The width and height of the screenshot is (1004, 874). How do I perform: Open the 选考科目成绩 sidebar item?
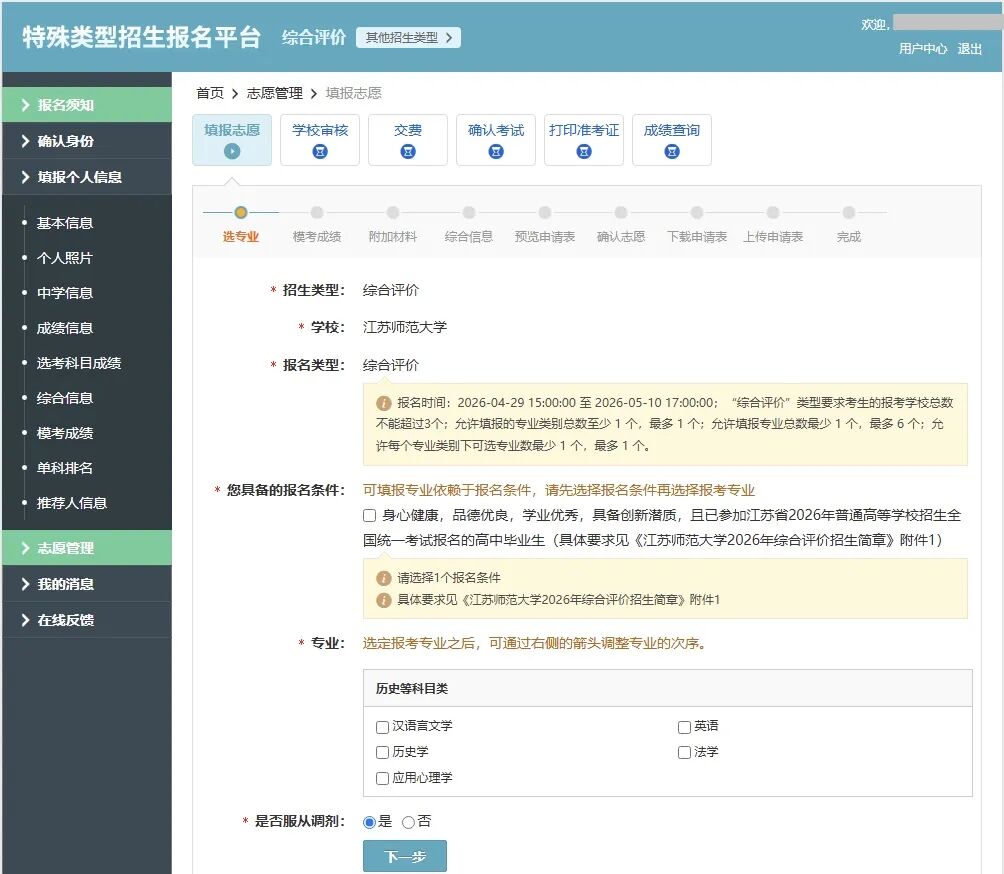tap(79, 363)
